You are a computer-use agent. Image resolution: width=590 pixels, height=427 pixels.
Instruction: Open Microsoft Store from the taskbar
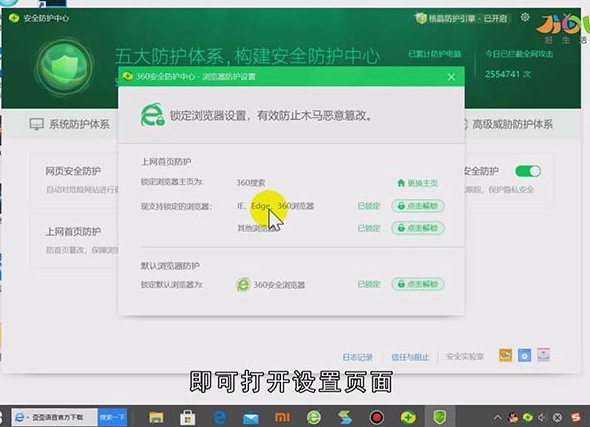tap(187, 417)
